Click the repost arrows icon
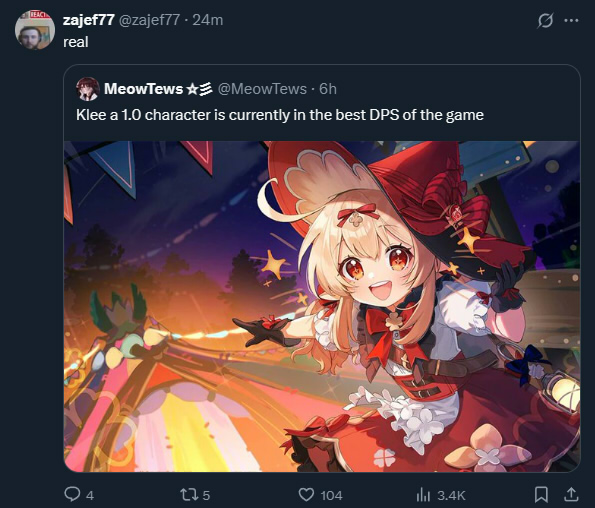Image resolution: width=595 pixels, height=508 pixels. [188, 495]
